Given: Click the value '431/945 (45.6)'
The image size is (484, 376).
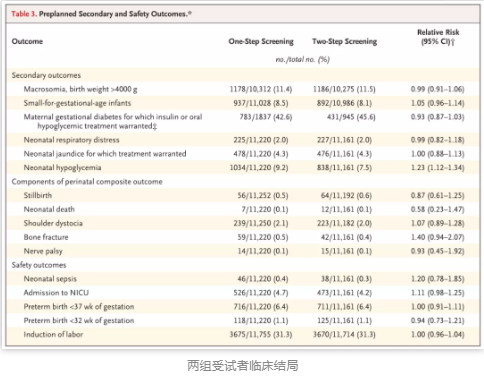Looking at the screenshot, I should tap(351, 117).
